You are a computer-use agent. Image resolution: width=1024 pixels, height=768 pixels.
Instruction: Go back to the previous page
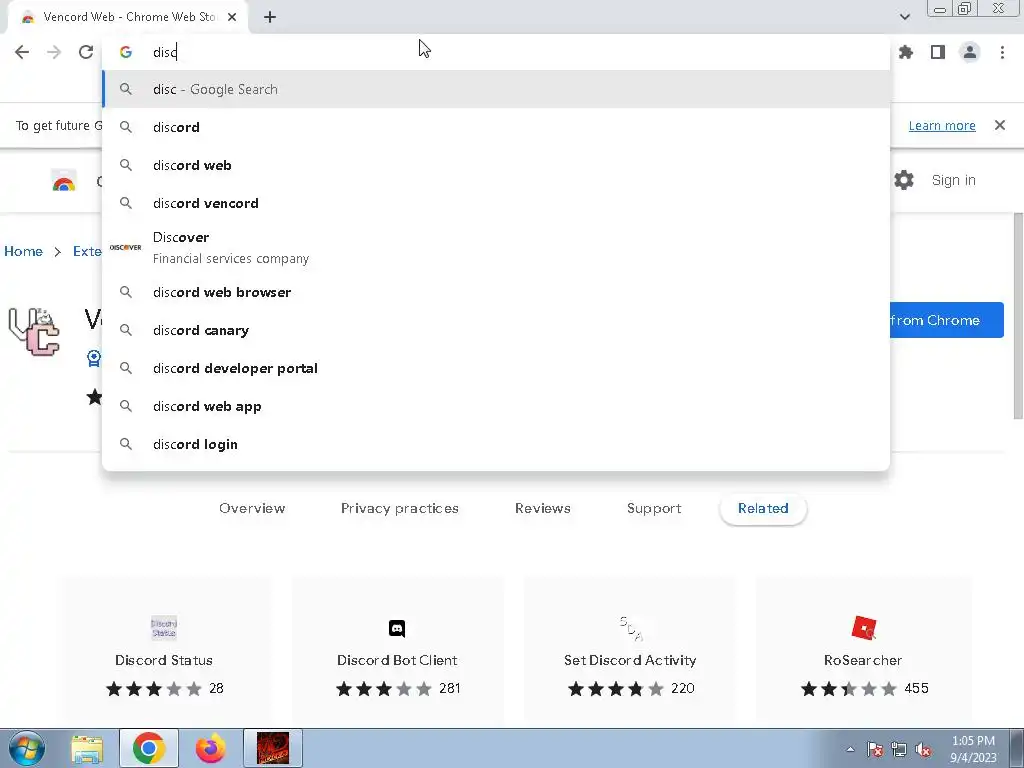[22, 52]
